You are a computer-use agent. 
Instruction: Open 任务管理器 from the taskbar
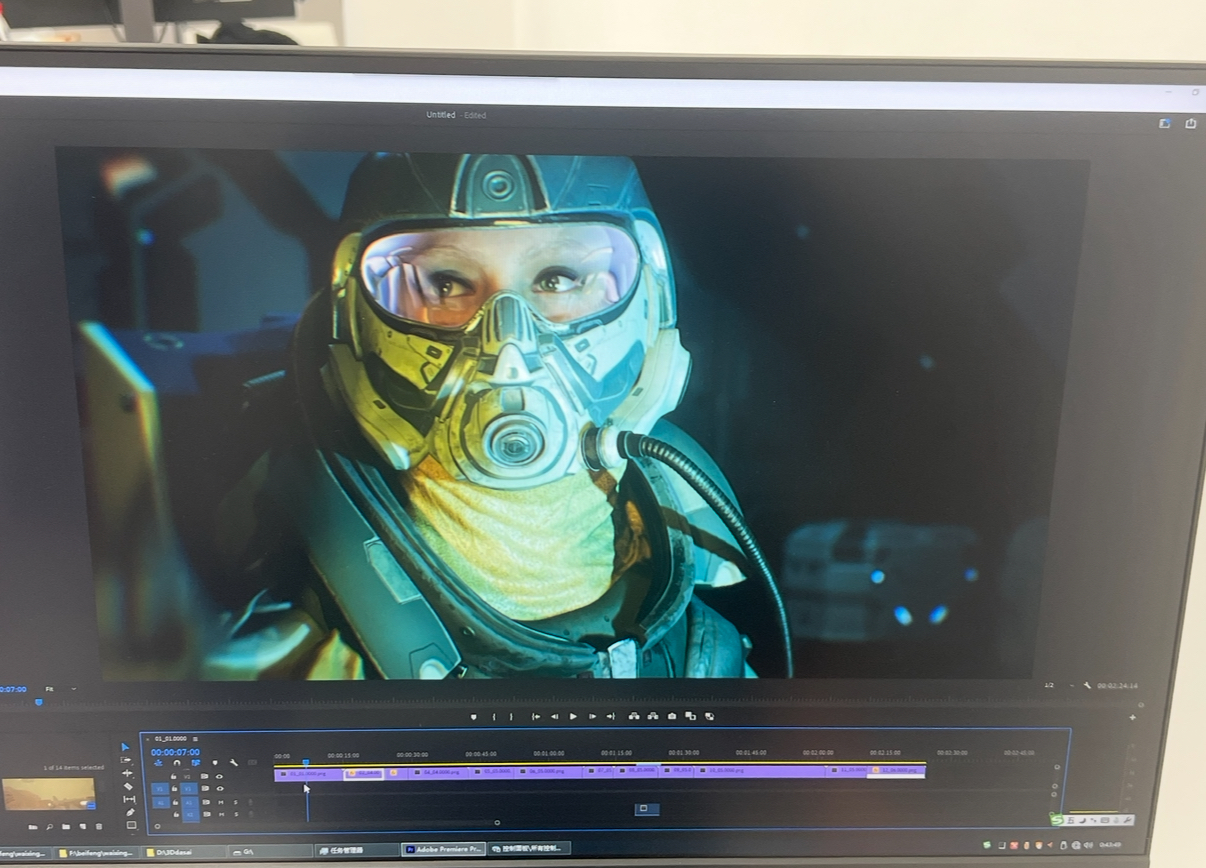tap(346, 850)
